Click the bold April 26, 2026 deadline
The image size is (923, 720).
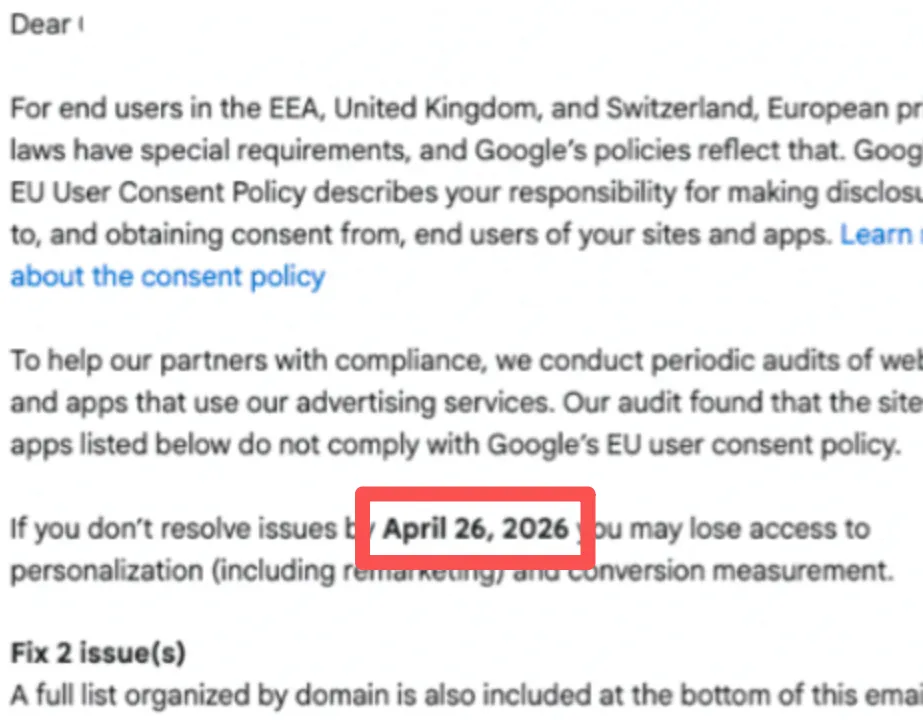coord(476,528)
